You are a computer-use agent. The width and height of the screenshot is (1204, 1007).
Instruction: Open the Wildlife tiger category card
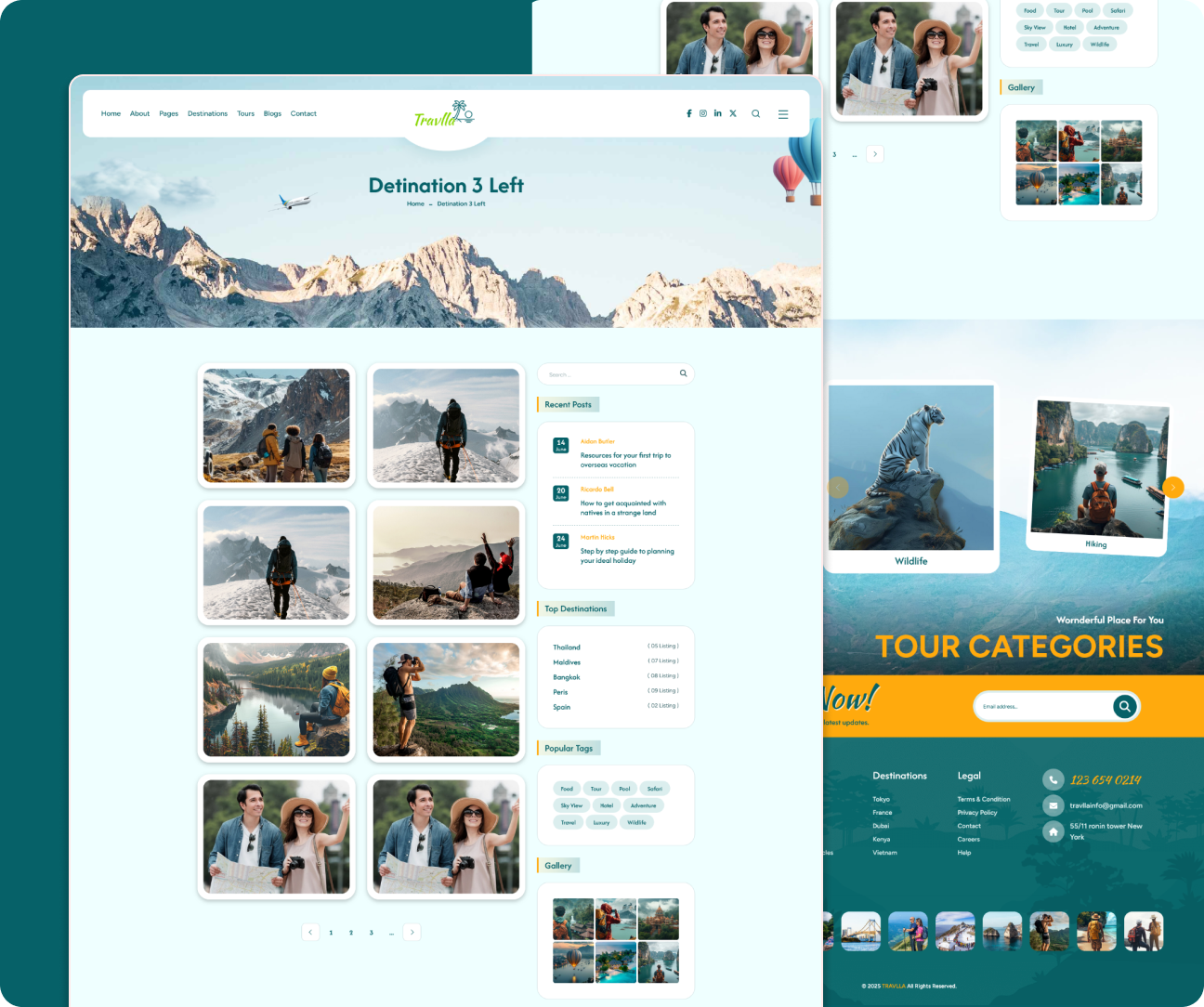[x=911, y=478]
